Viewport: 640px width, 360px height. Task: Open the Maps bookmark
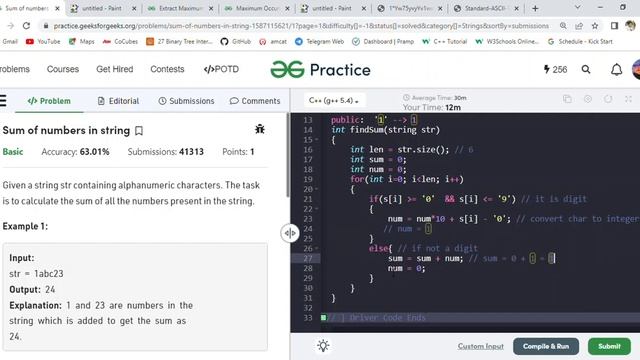pyautogui.click(x=82, y=42)
